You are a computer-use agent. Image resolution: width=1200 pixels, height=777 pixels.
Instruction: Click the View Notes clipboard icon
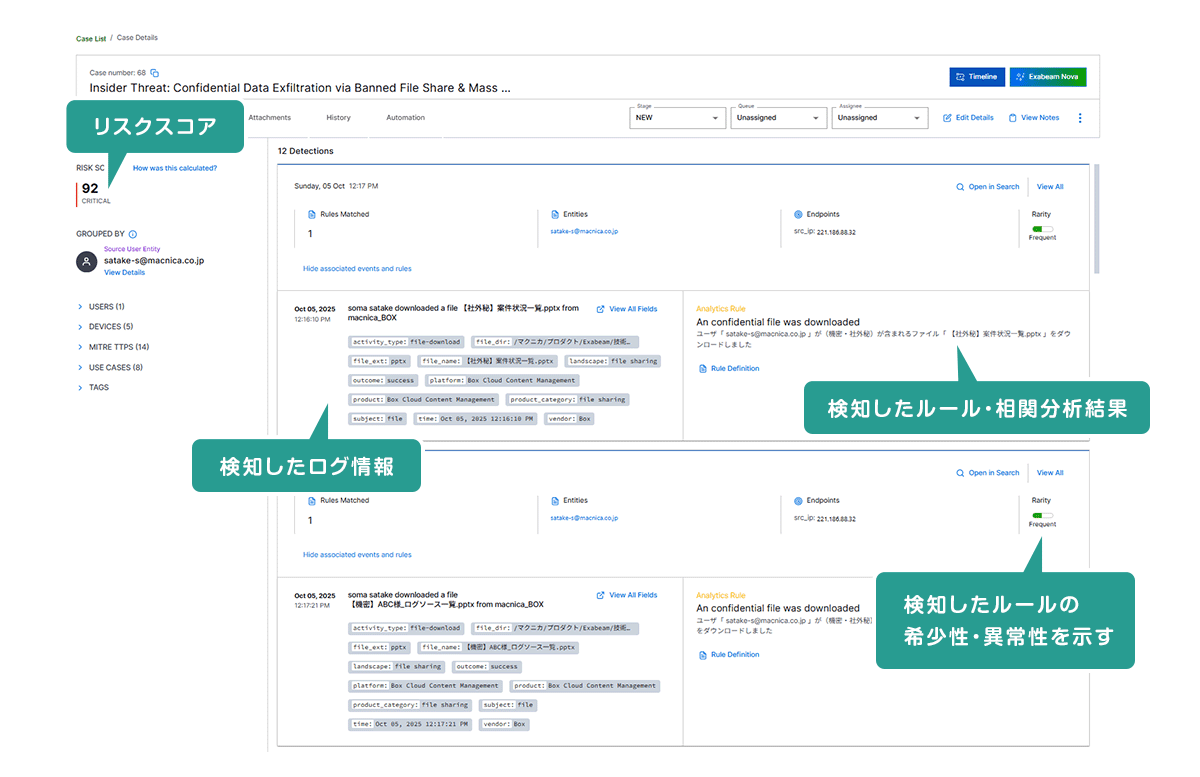[1012, 118]
